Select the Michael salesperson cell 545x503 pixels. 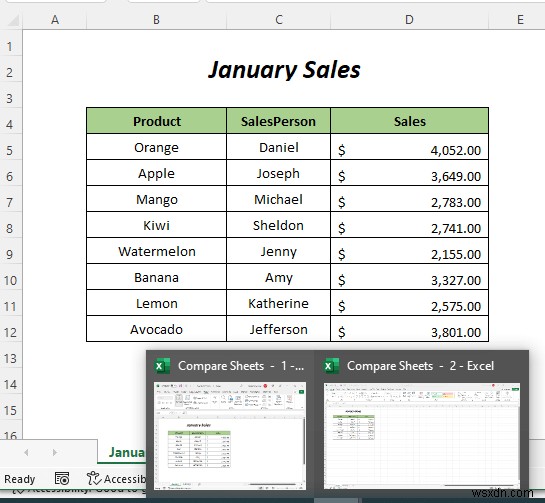(278, 199)
